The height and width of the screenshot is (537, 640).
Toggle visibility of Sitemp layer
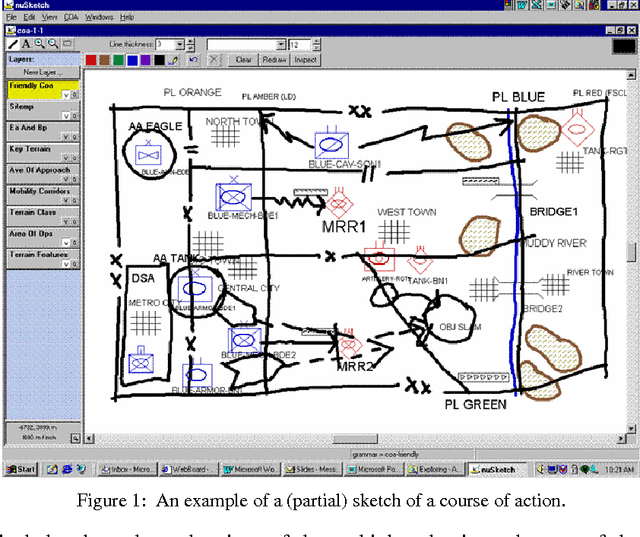click(x=67, y=116)
